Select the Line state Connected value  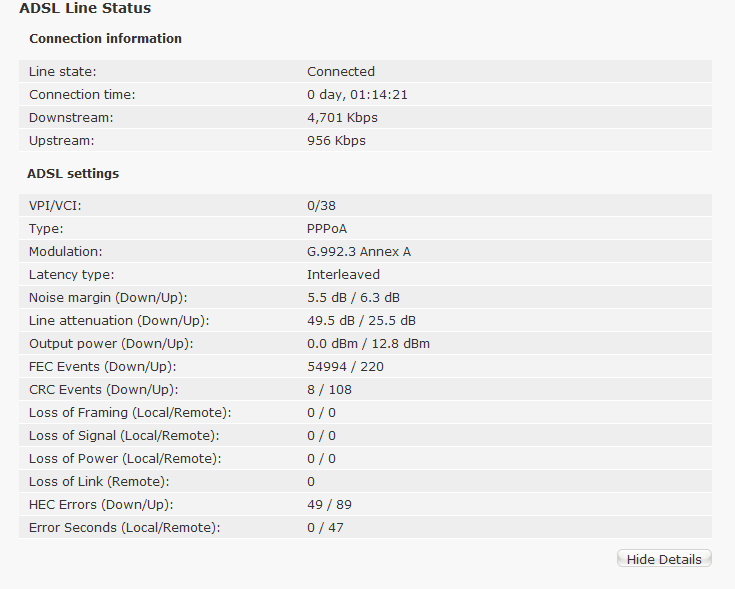pos(341,72)
